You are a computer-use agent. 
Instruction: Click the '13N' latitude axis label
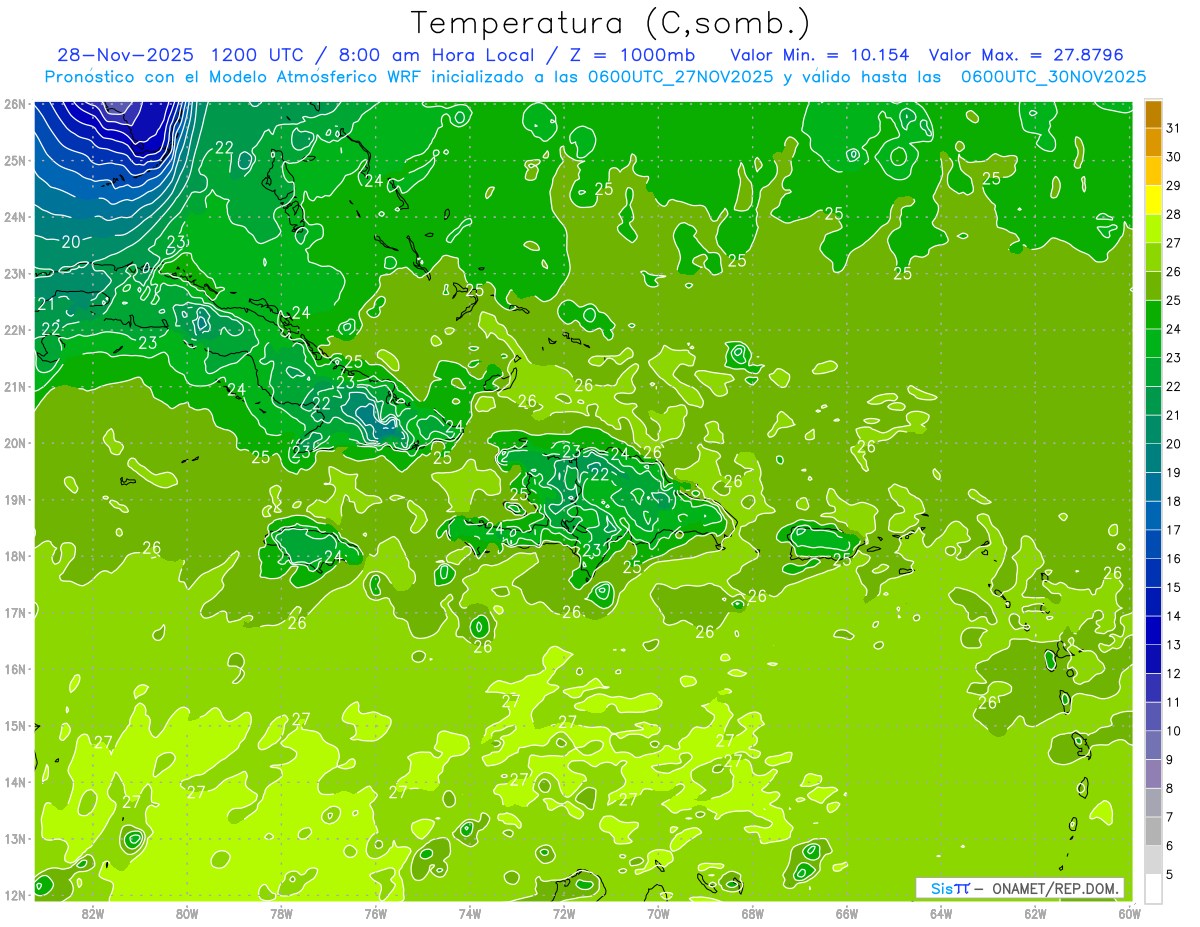[x=15, y=838]
